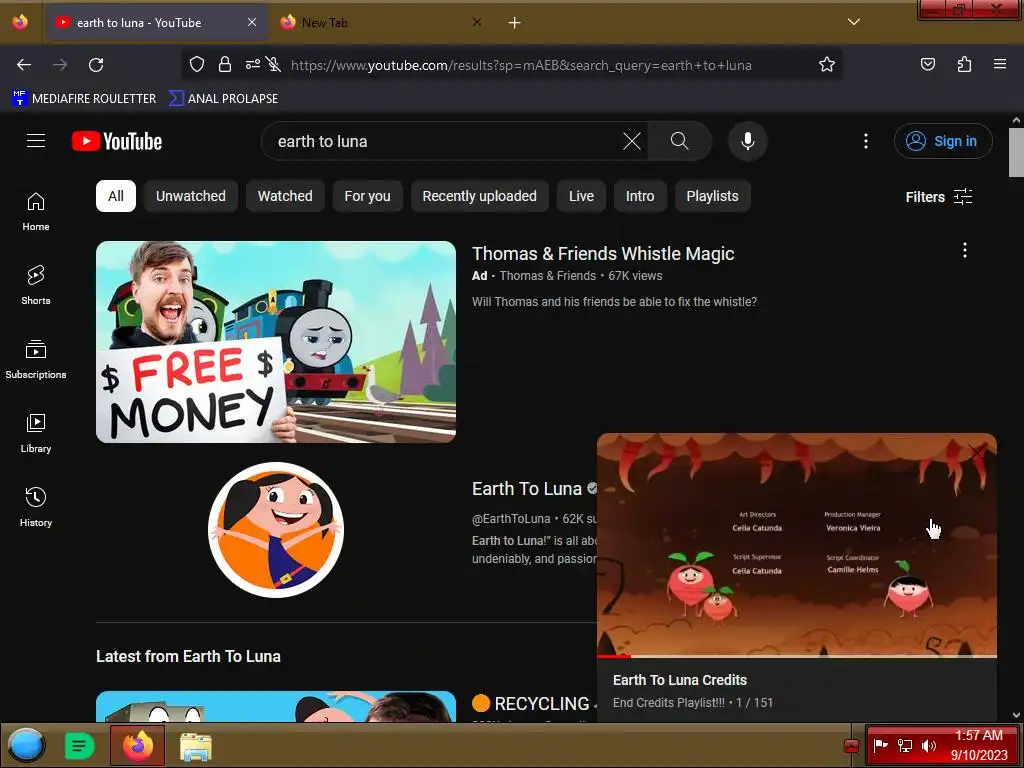Open Library in sidebar
The height and width of the screenshot is (768, 1024).
pyautogui.click(x=36, y=433)
